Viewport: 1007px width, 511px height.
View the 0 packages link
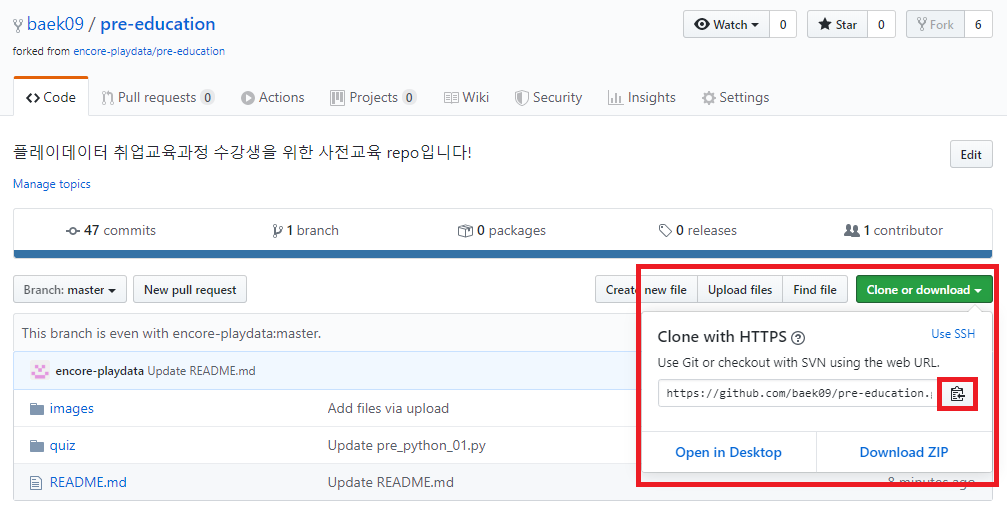pyautogui.click(x=502, y=230)
